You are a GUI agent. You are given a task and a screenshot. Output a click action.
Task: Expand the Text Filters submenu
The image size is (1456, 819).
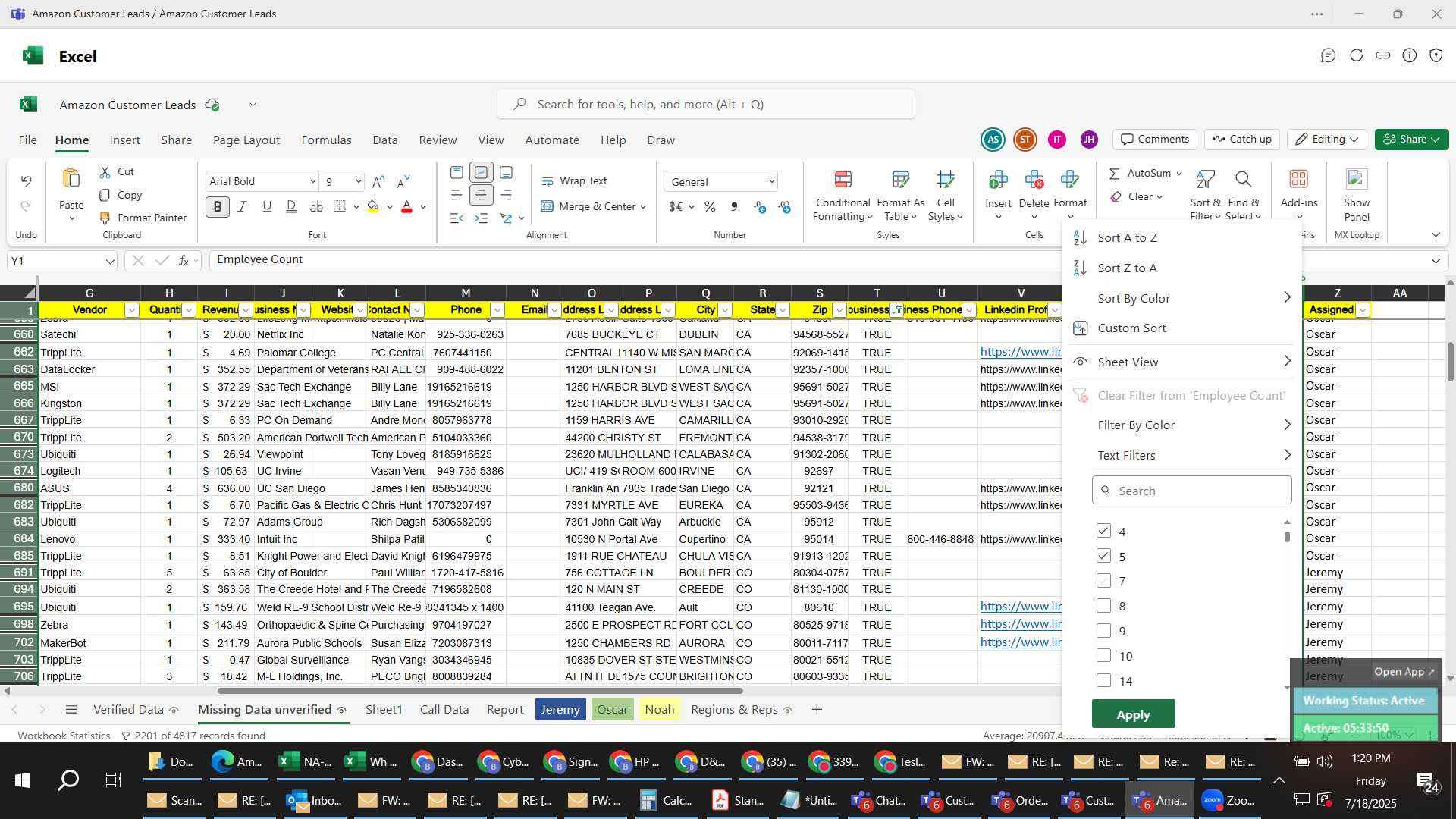pos(1287,455)
